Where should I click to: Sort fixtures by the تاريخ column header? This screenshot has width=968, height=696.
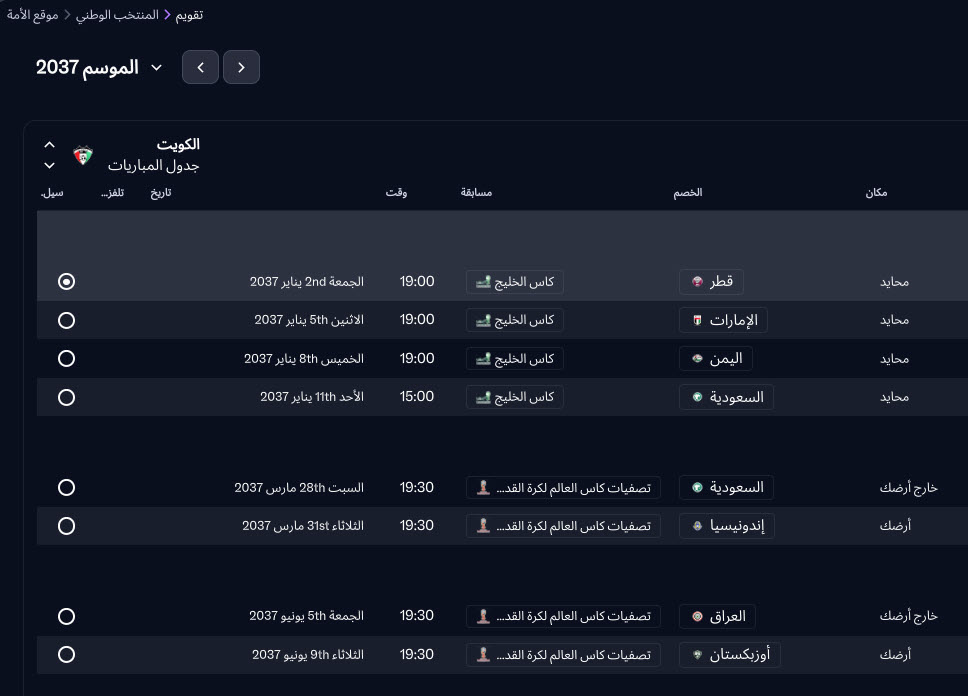pyautogui.click(x=160, y=192)
